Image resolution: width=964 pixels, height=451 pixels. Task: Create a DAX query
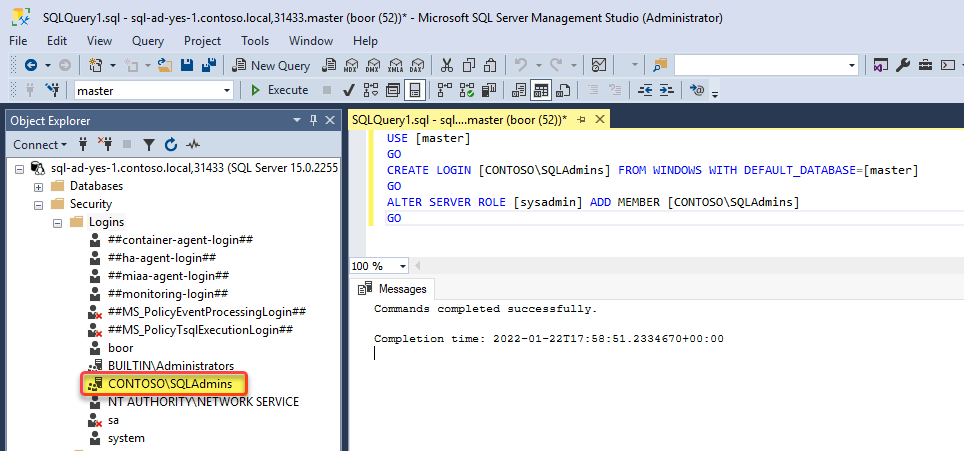click(x=417, y=65)
